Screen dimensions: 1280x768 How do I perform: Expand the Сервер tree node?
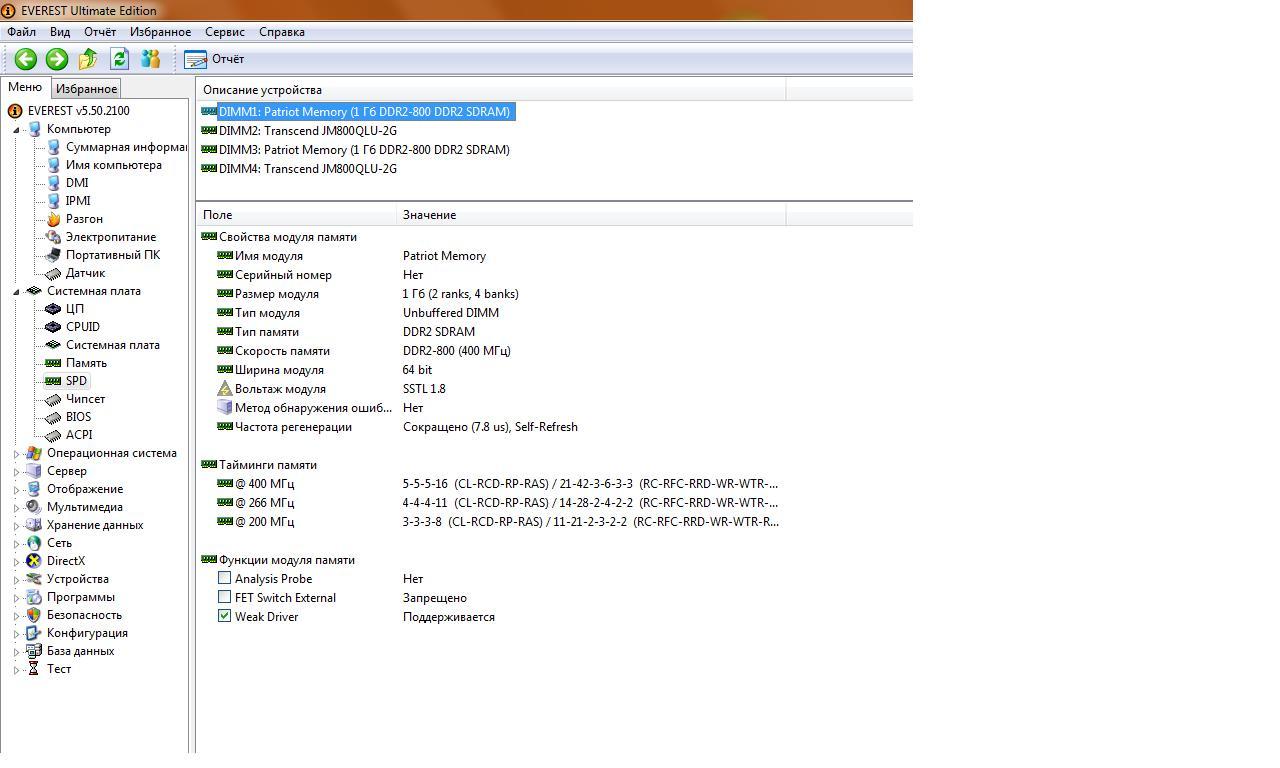click(x=16, y=472)
